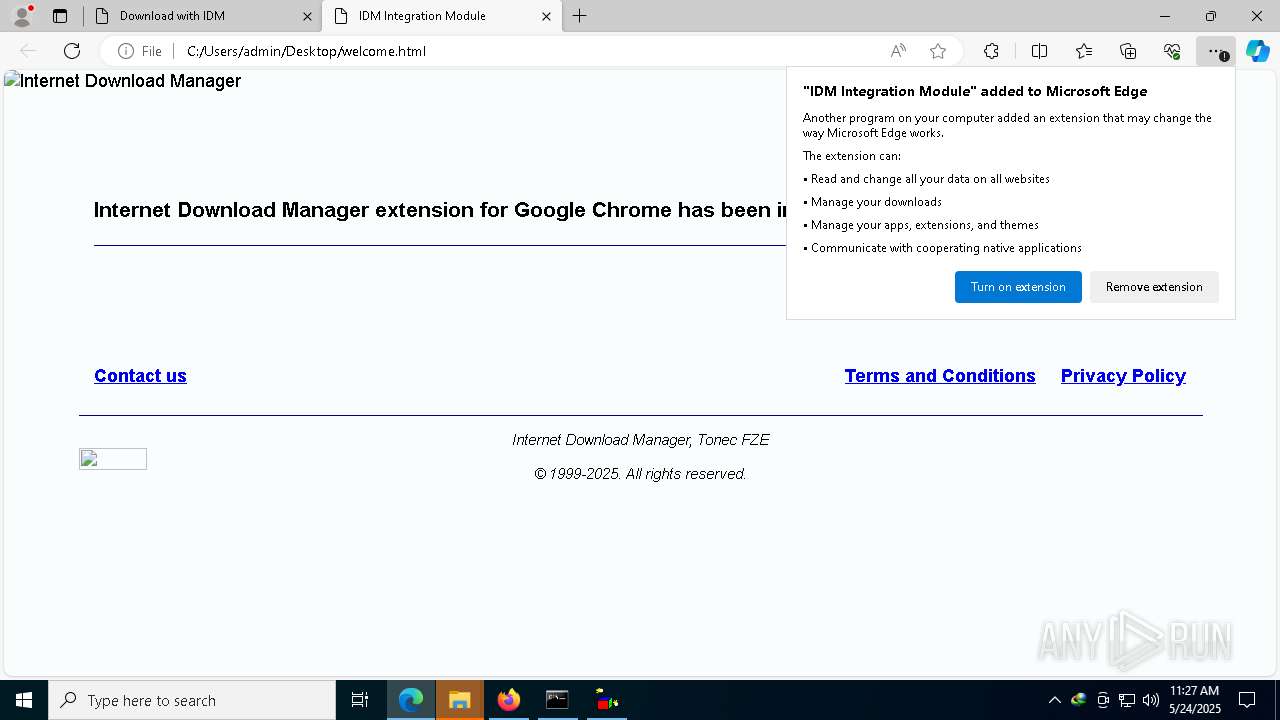The height and width of the screenshot is (720, 1280).
Task: Open network tray icon
Action: 1127,700
